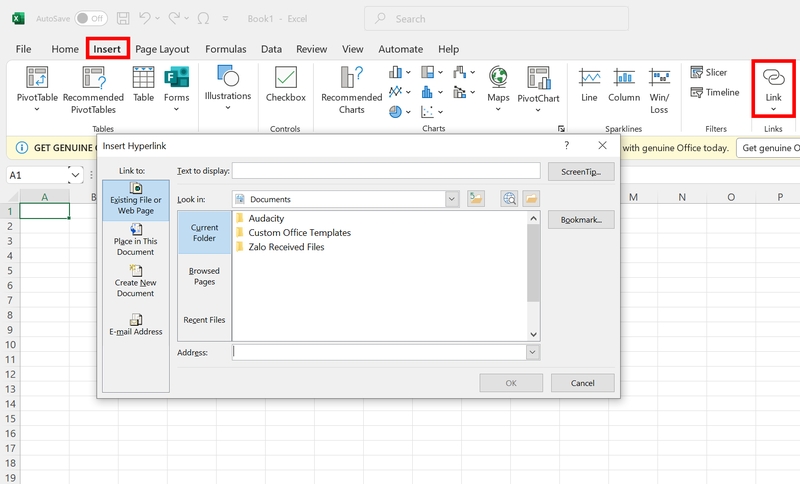Switch to the Page Layout tab
The image size is (800, 484).
[x=162, y=49]
